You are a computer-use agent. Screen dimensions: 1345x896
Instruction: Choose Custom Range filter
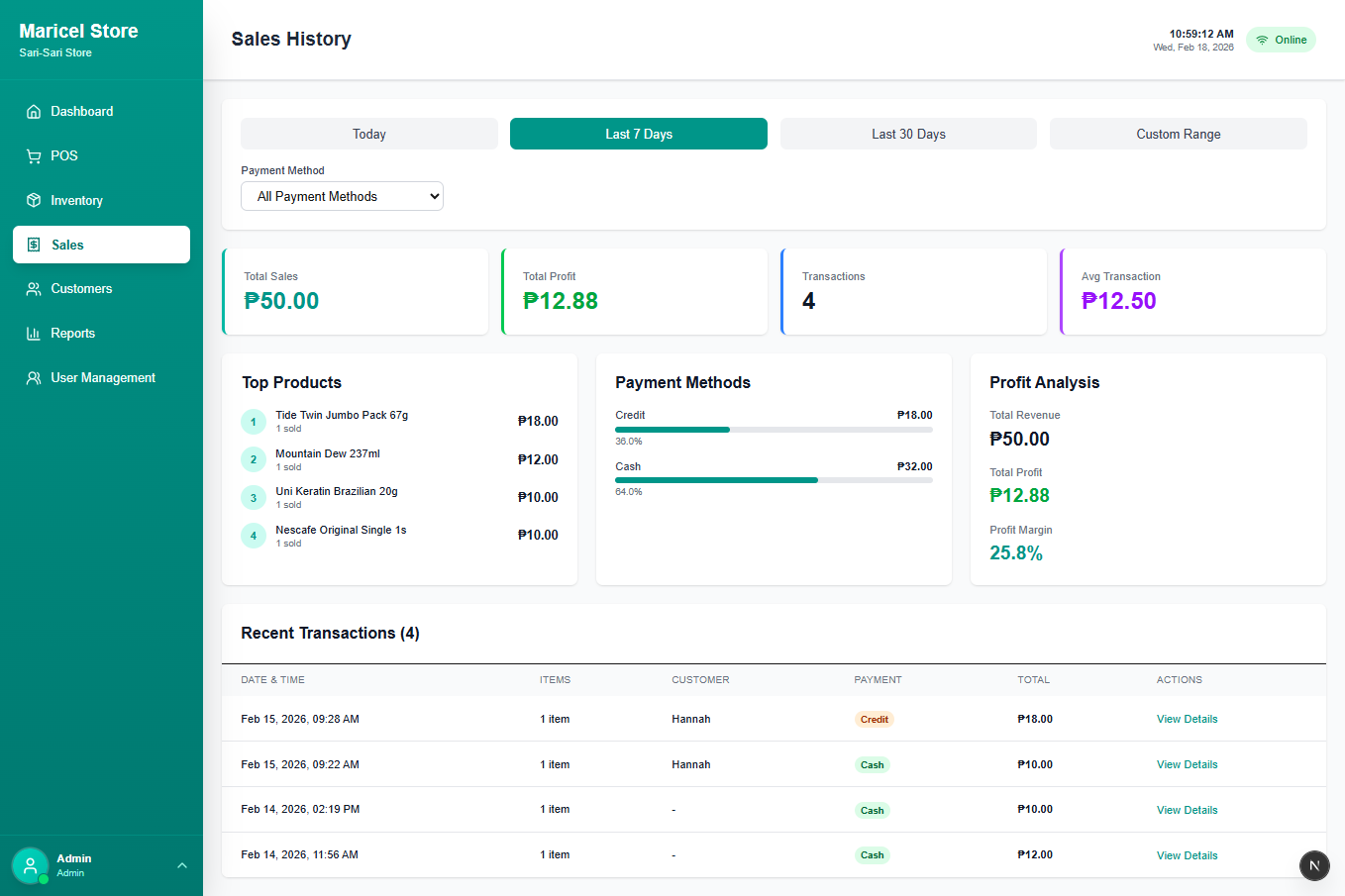click(1179, 134)
